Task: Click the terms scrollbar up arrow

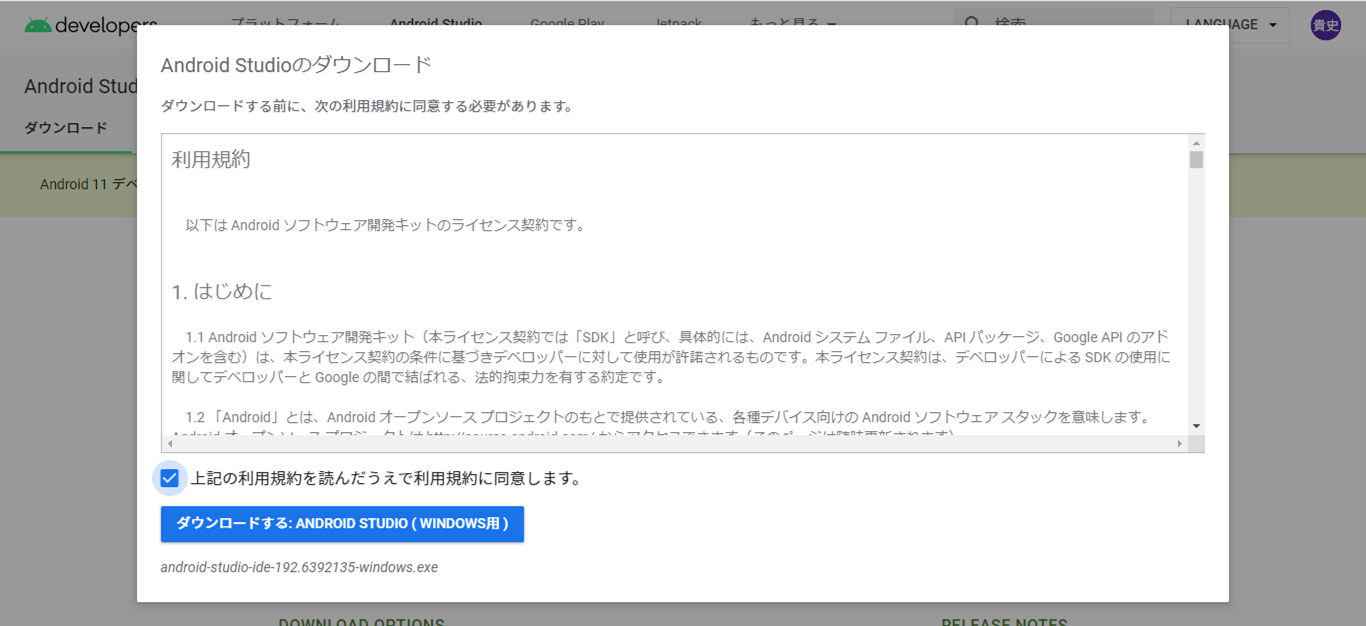Action: [x=1196, y=142]
